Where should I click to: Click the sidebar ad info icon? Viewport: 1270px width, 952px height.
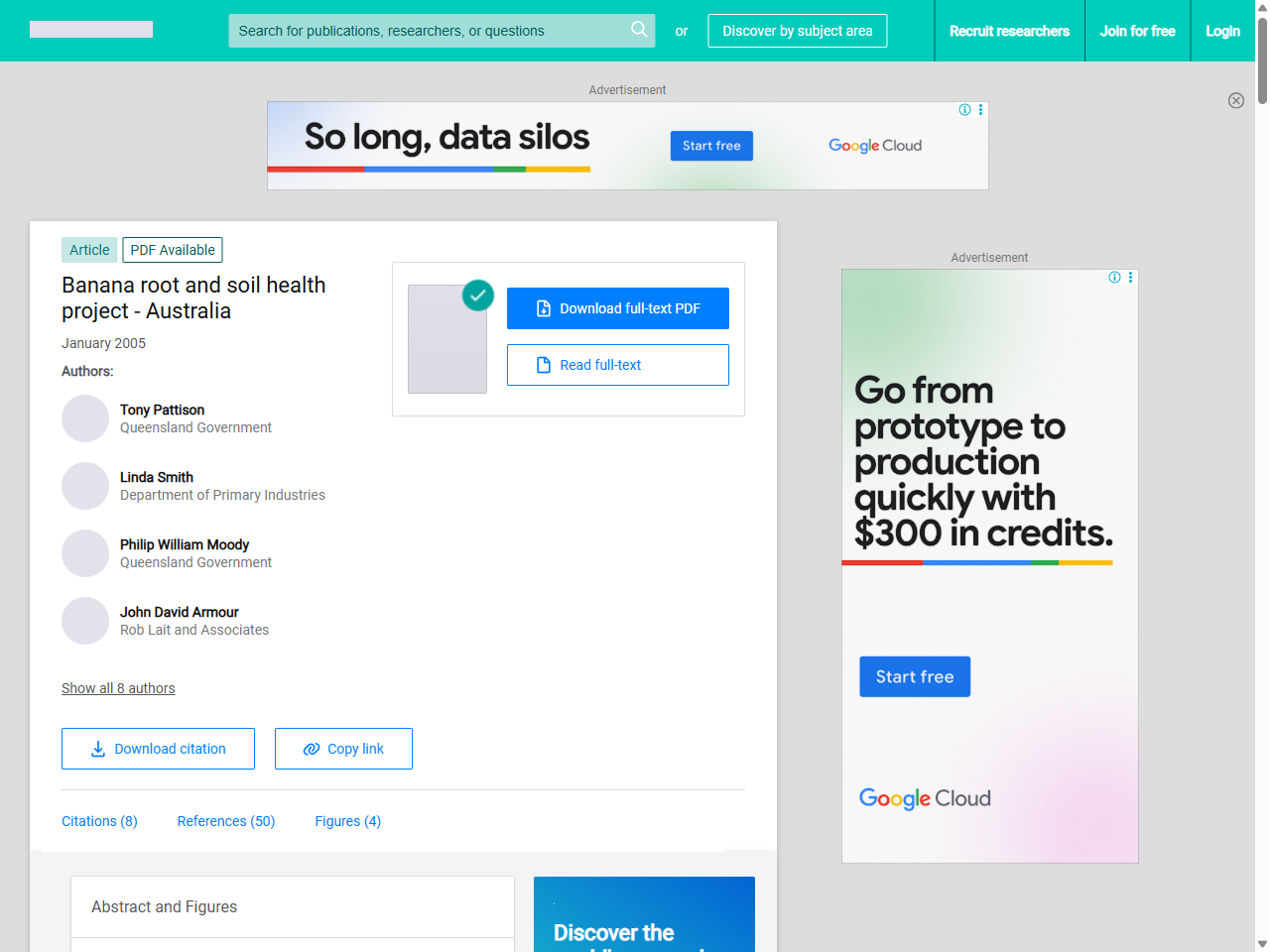1114,278
